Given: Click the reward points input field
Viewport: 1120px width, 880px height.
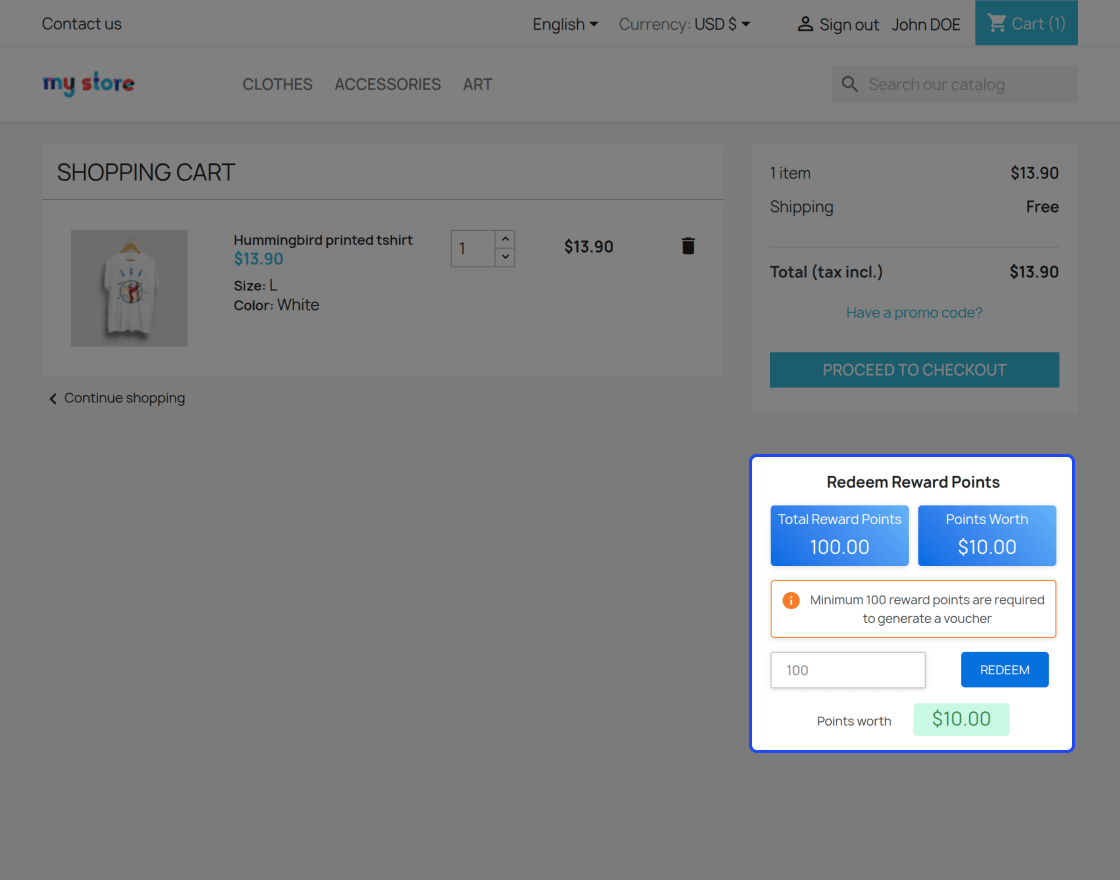Looking at the screenshot, I should click(848, 670).
